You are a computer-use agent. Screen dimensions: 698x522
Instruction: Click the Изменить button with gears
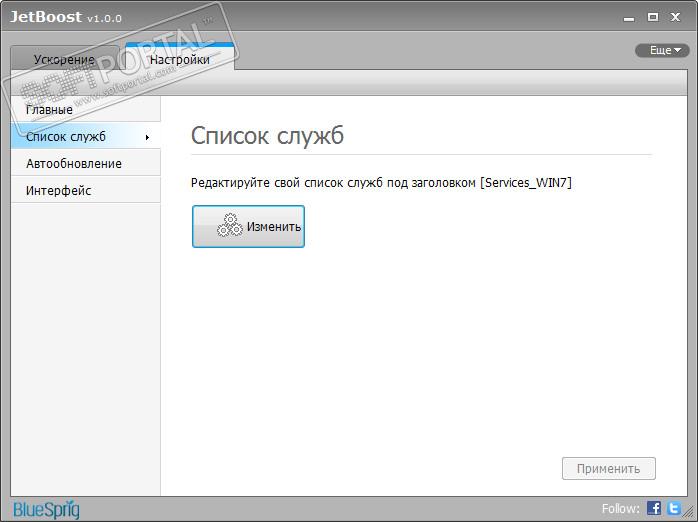[248, 227]
